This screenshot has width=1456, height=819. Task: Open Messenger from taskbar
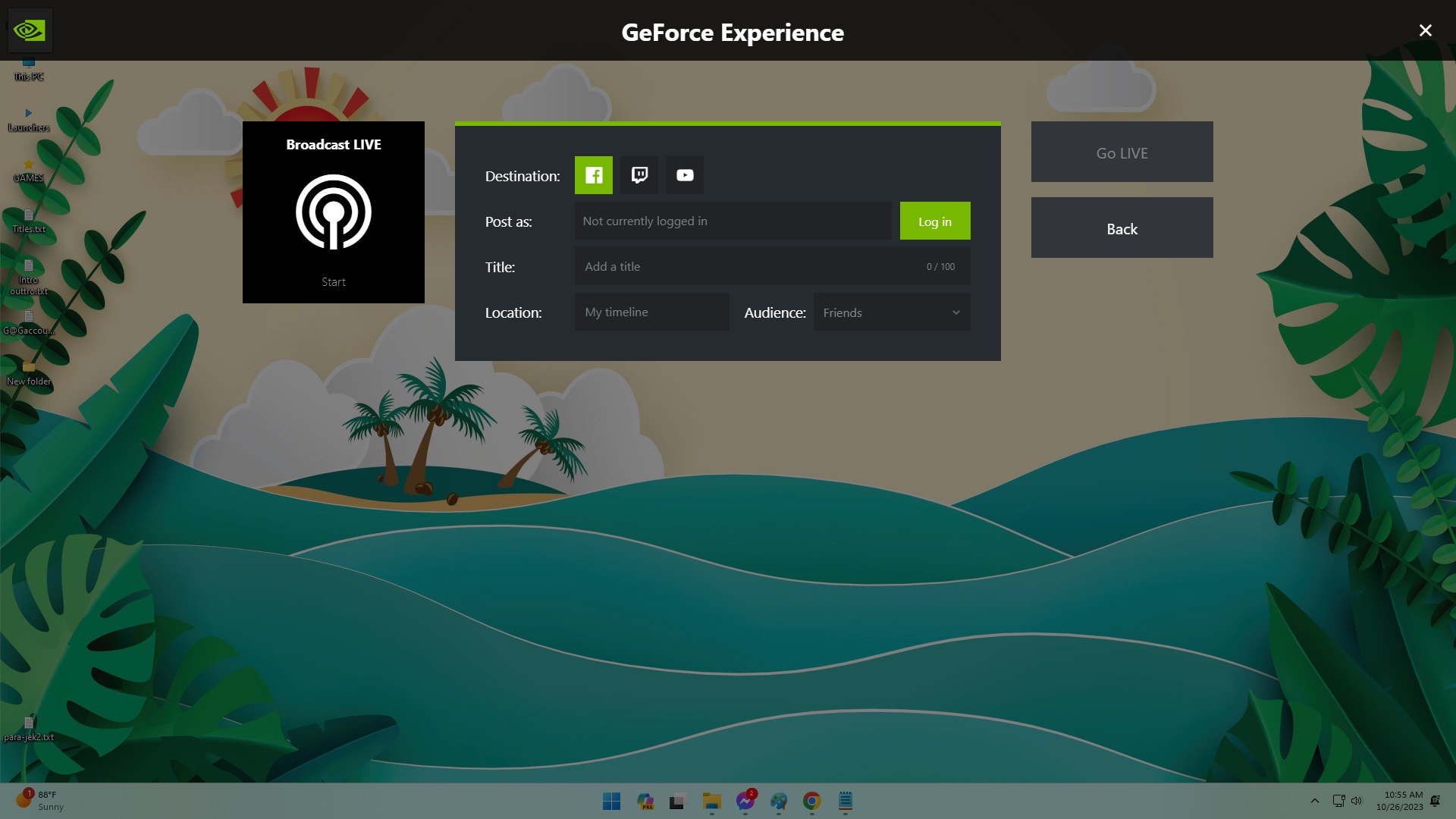[x=745, y=801]
